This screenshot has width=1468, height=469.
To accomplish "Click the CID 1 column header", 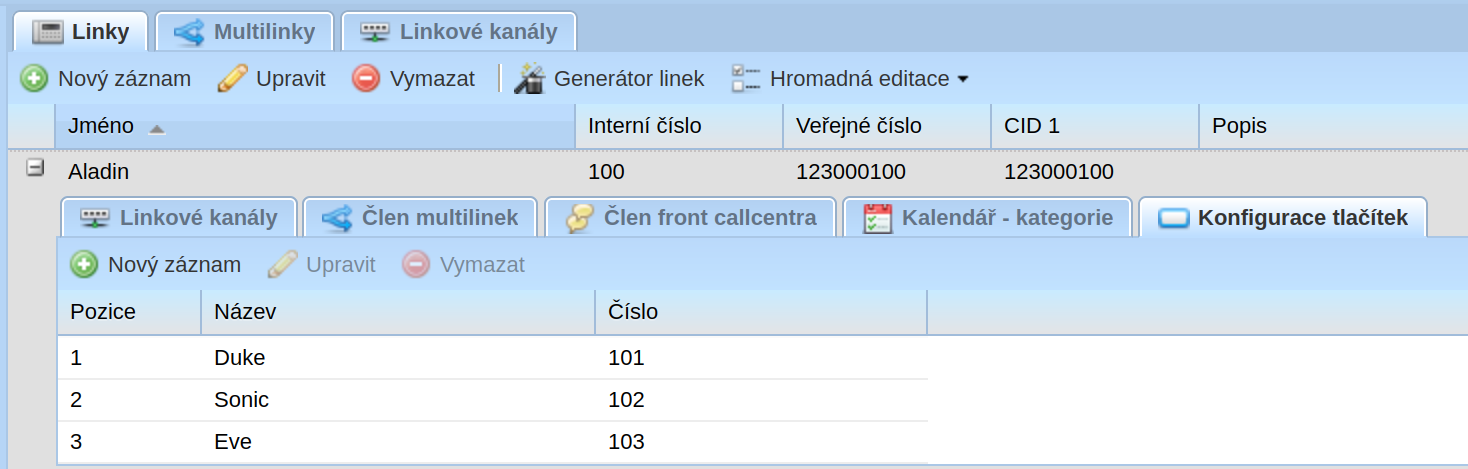I will point(1095,126).
